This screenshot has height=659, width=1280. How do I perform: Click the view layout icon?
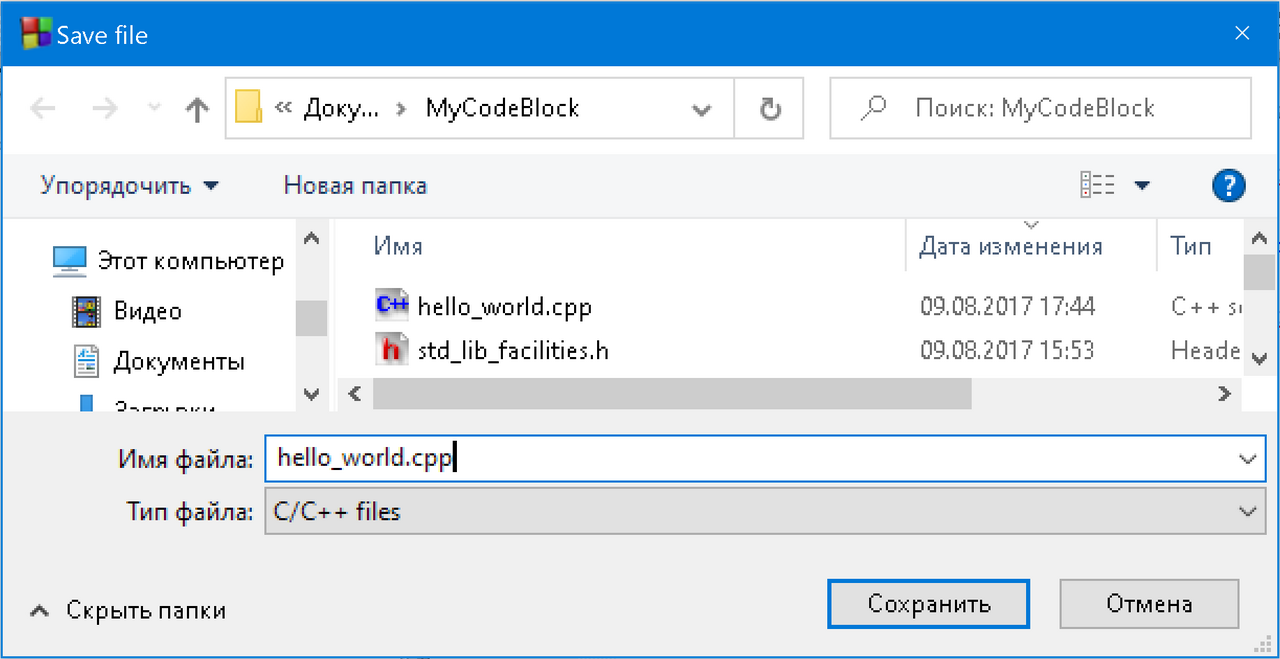pyautogui.click(x=1097, y=185)
